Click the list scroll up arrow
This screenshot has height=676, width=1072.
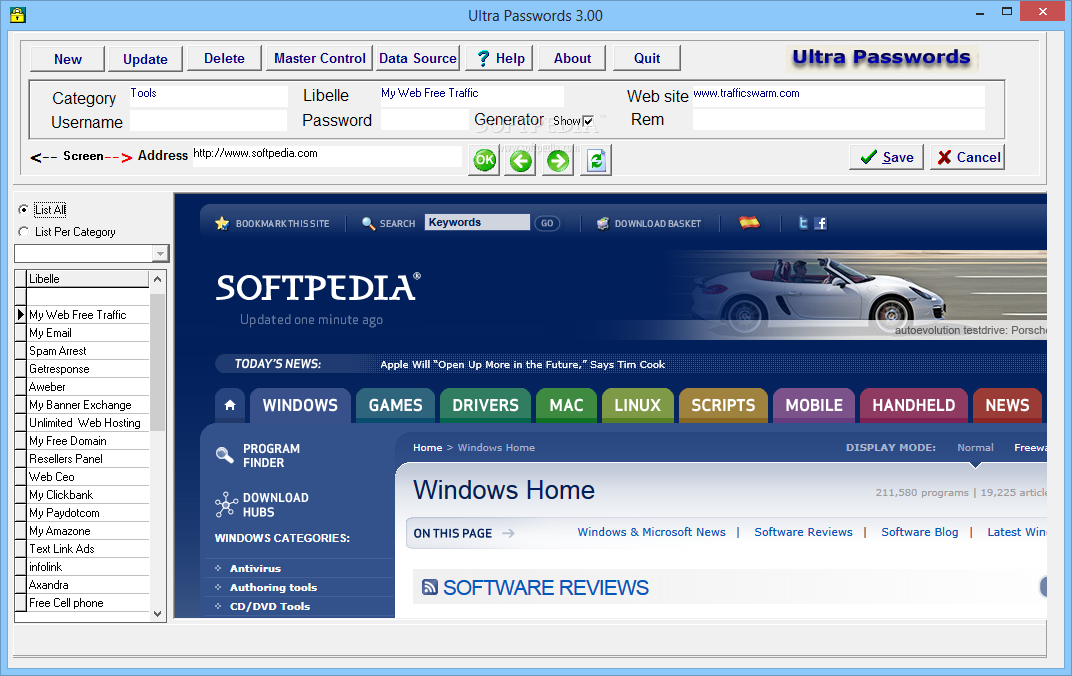click(x=157, y=279)
